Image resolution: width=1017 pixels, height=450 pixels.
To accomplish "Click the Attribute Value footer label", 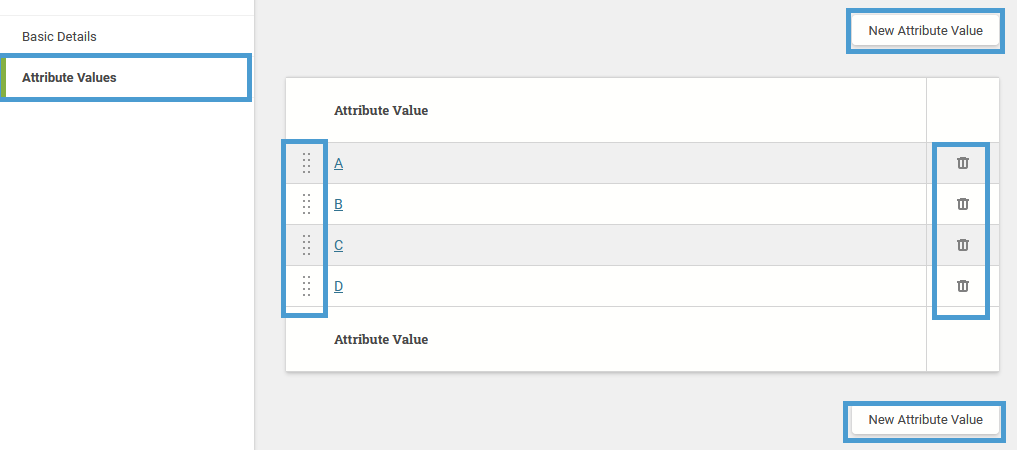I will (x=381, y=339).
